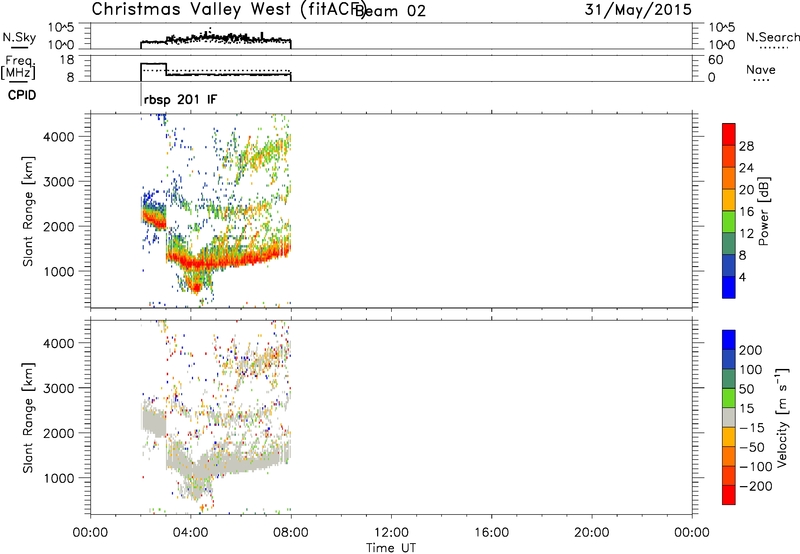The height and width of the screenshot is (554, 800).
Task: Click the frequency step line in the Freq panel
Action: (216, 72)
